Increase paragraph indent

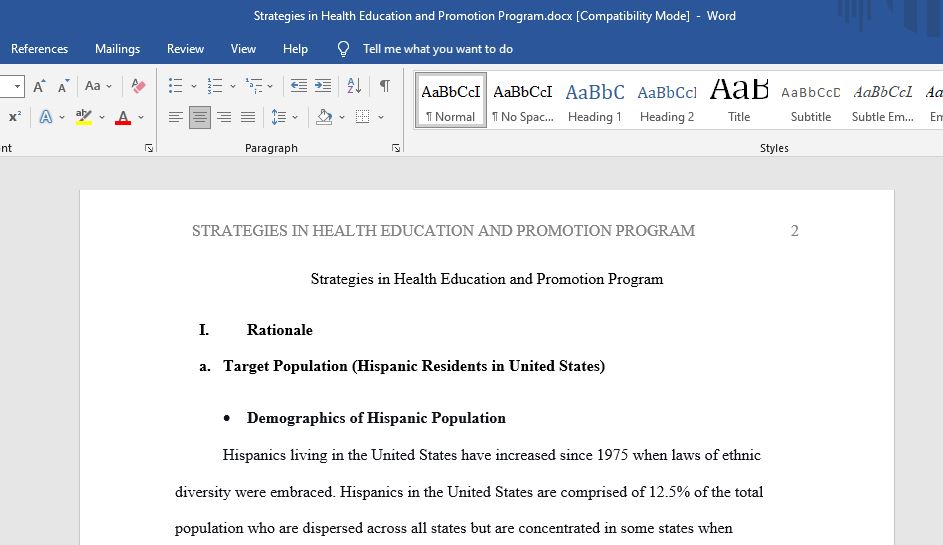click(x=323, y=86)
